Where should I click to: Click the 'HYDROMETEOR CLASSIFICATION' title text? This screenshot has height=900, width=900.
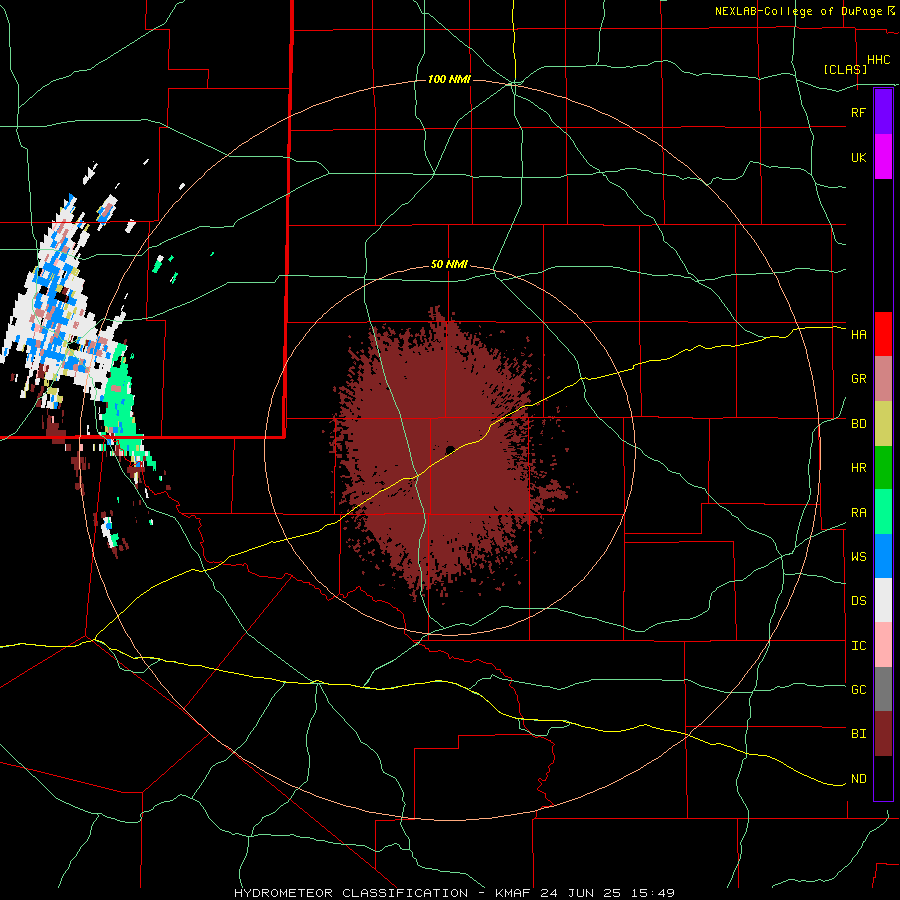click(x=353, y=893)
